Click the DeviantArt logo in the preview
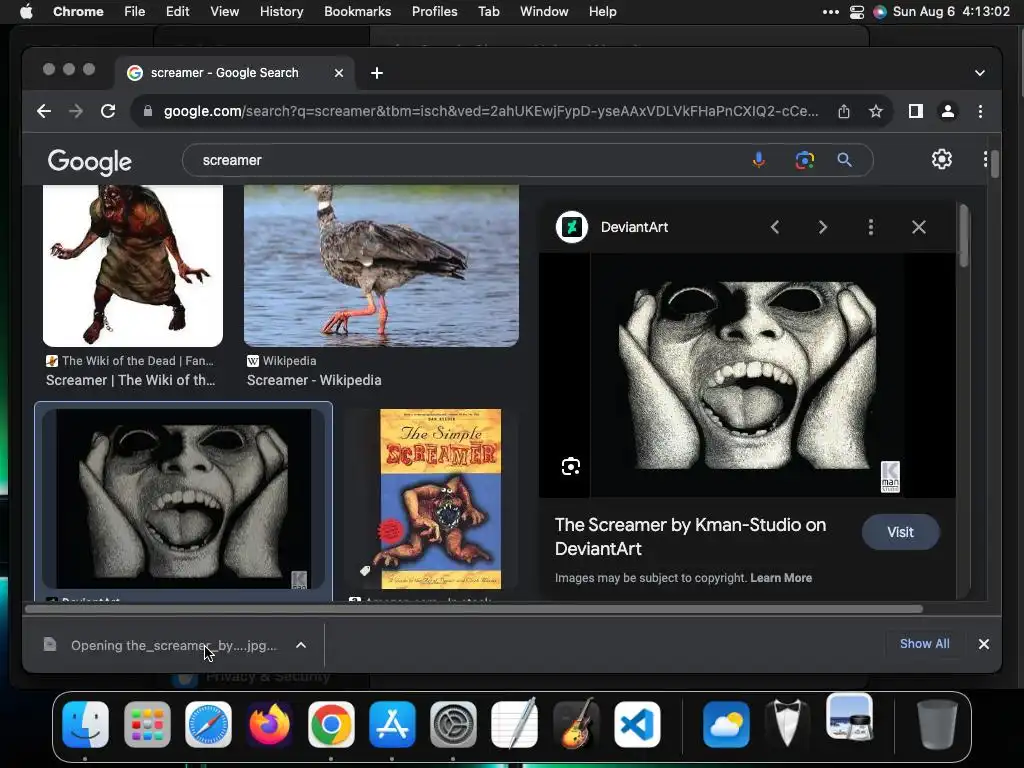The height and width of the screenshot is (768, 1024). coord(571,227)
